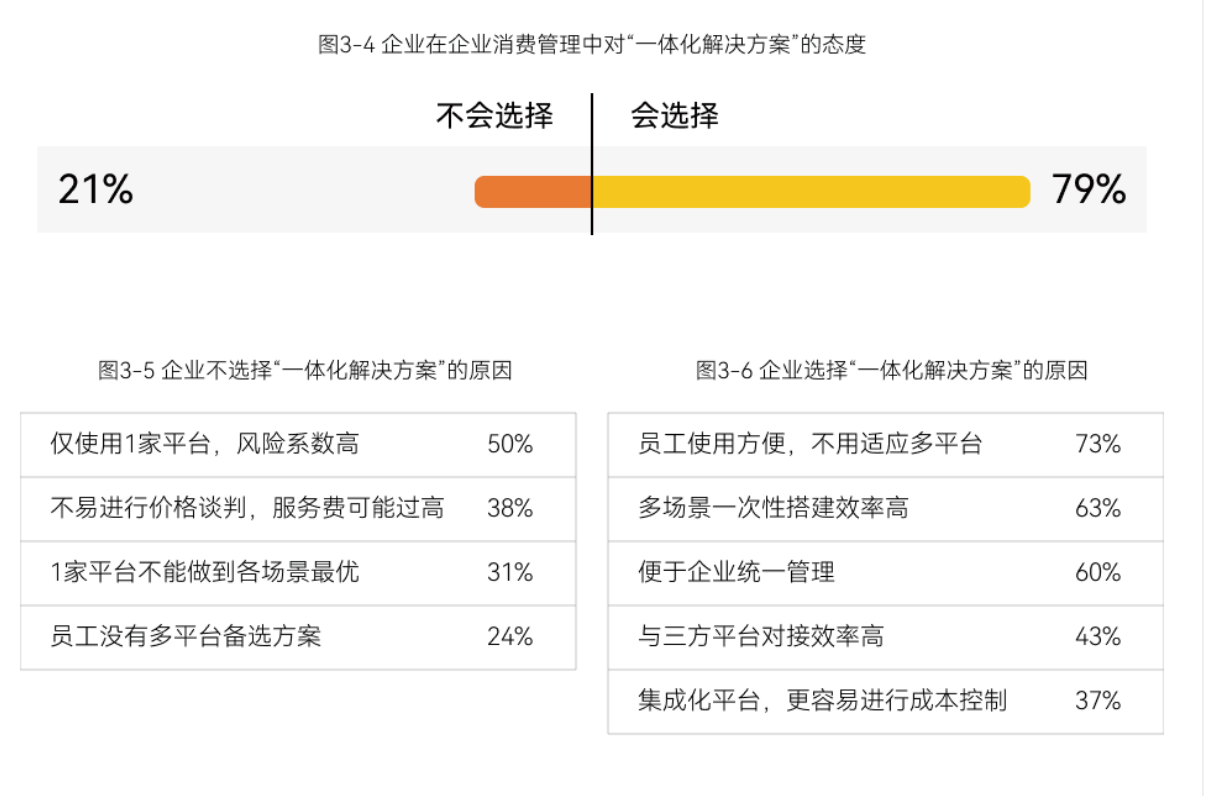Screen dimensions: 1218x796
Task: Click the 不会选择 heading label
Action: (494, 116)
